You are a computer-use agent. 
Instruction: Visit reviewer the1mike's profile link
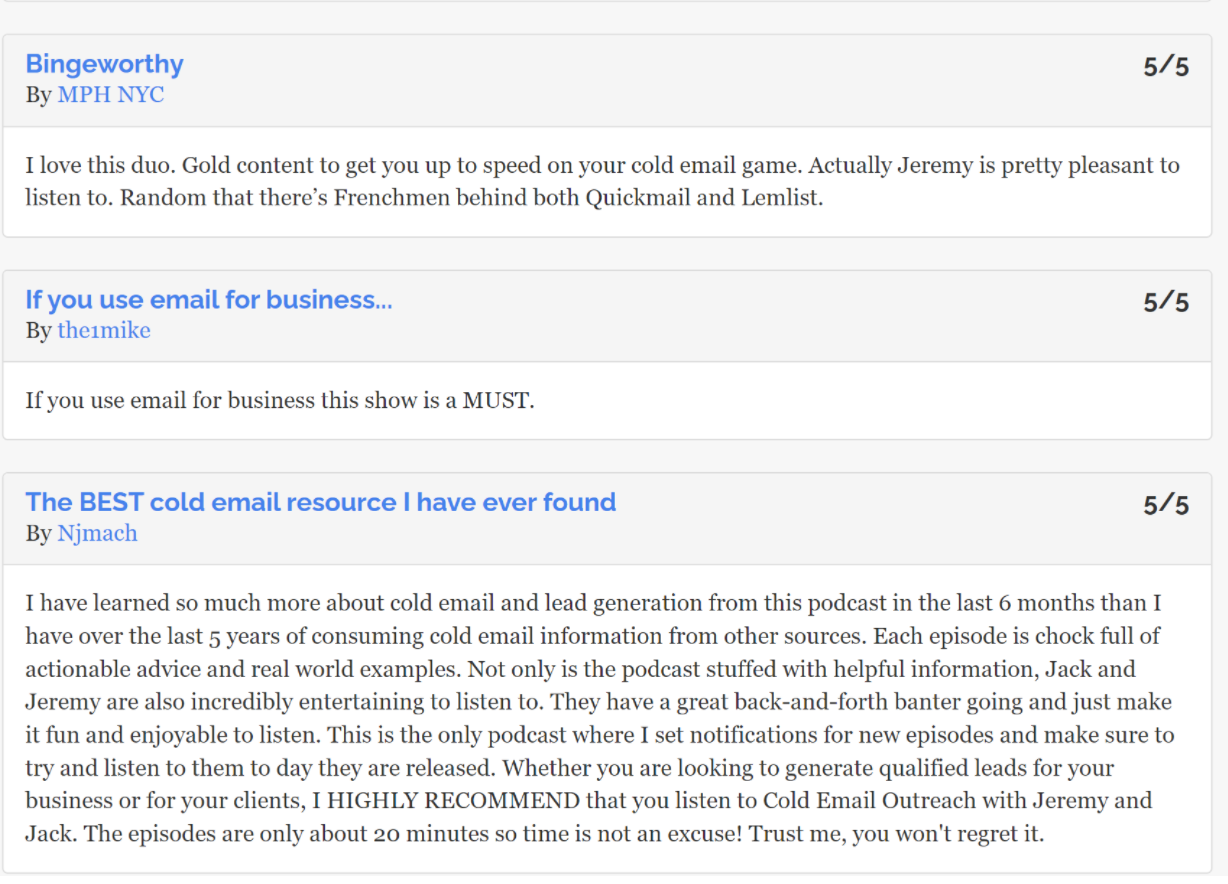point(104,330)
